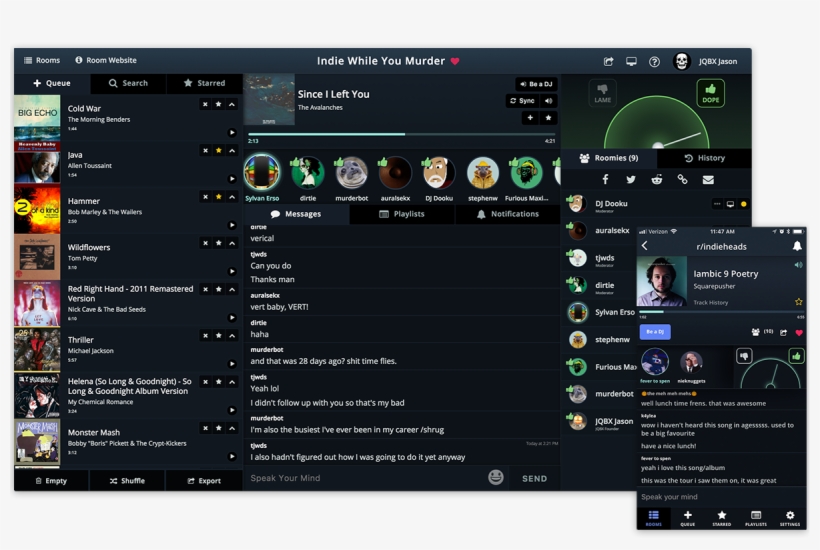Image resolution: width=820 pixels, height=550 pixels.
Task: Move Hammer to the top of the queue
Action: [x=232, y=197]
